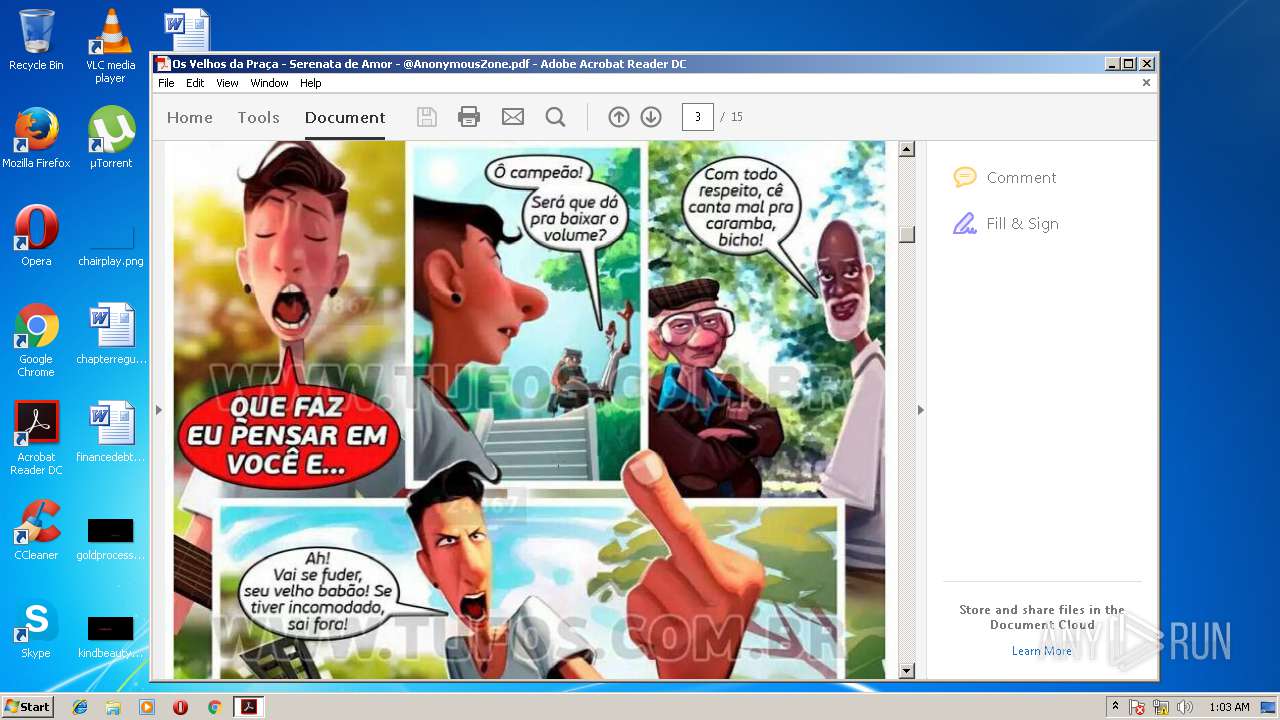Viewport: 1280px width, 720px height.
Task: Open the Fill & Sign tool
Action: (x=1006, y=223)
